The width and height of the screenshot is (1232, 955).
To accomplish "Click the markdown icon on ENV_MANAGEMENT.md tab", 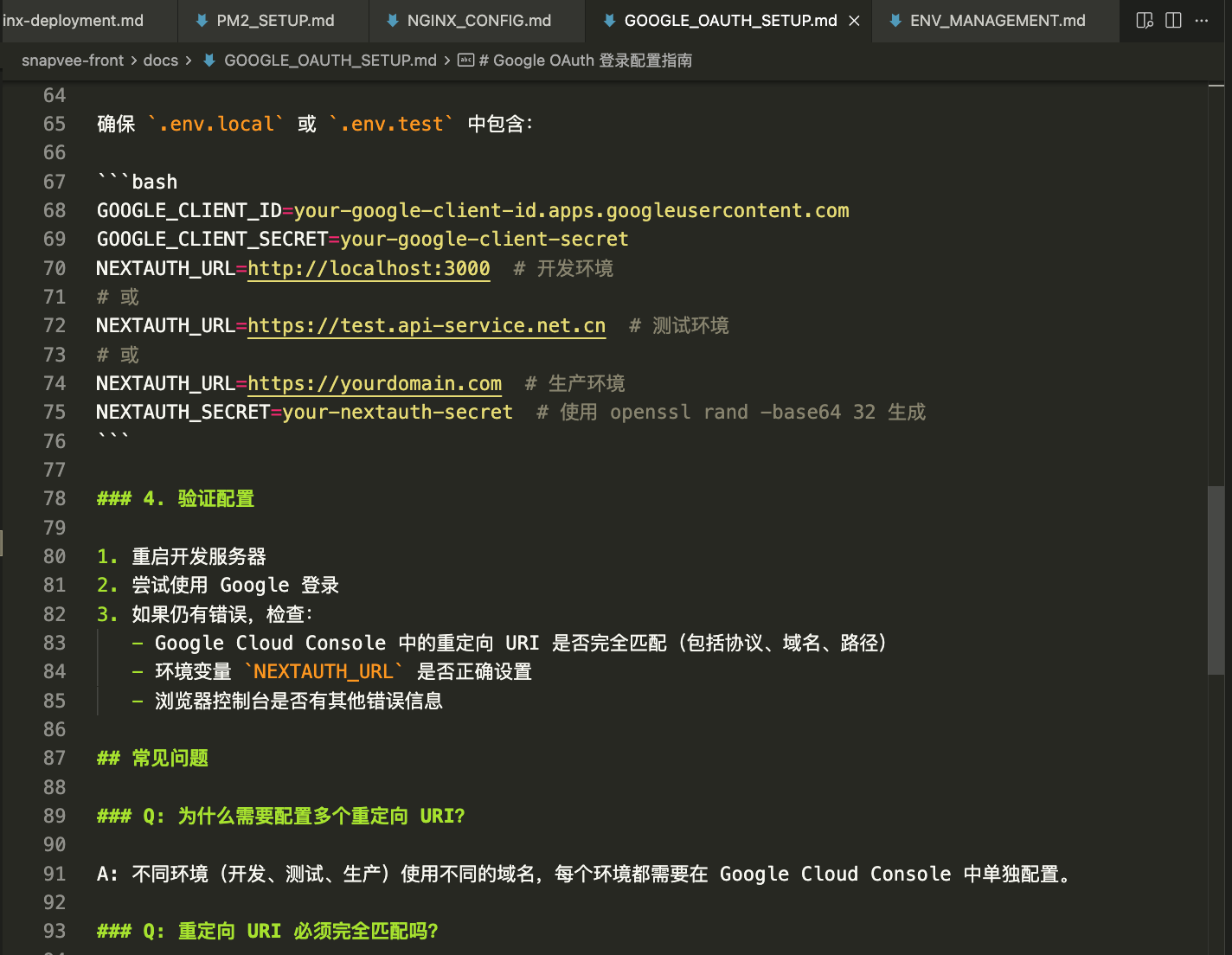I will [x=895, y=21].
